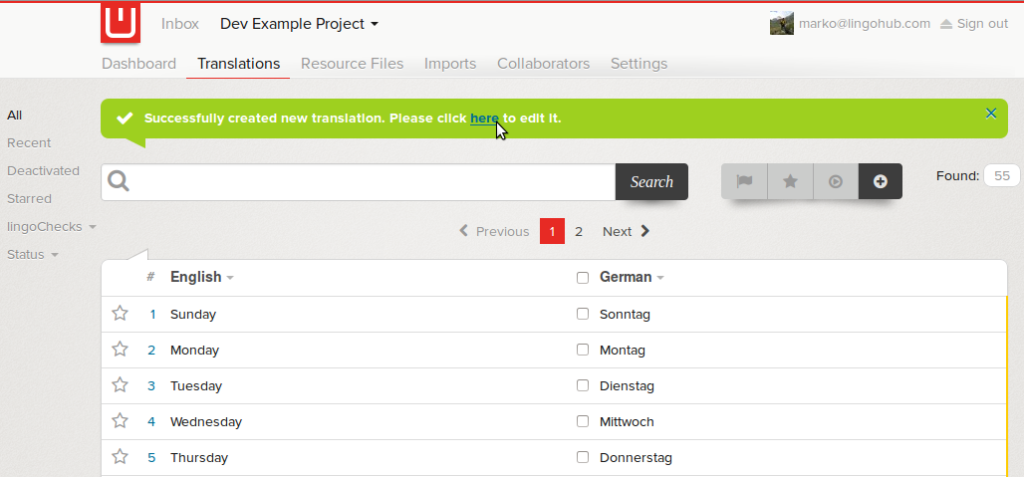Click the plus add translation icon
Image resolution: width=1024 pixels, height=477 pixels.
[880, 181]
